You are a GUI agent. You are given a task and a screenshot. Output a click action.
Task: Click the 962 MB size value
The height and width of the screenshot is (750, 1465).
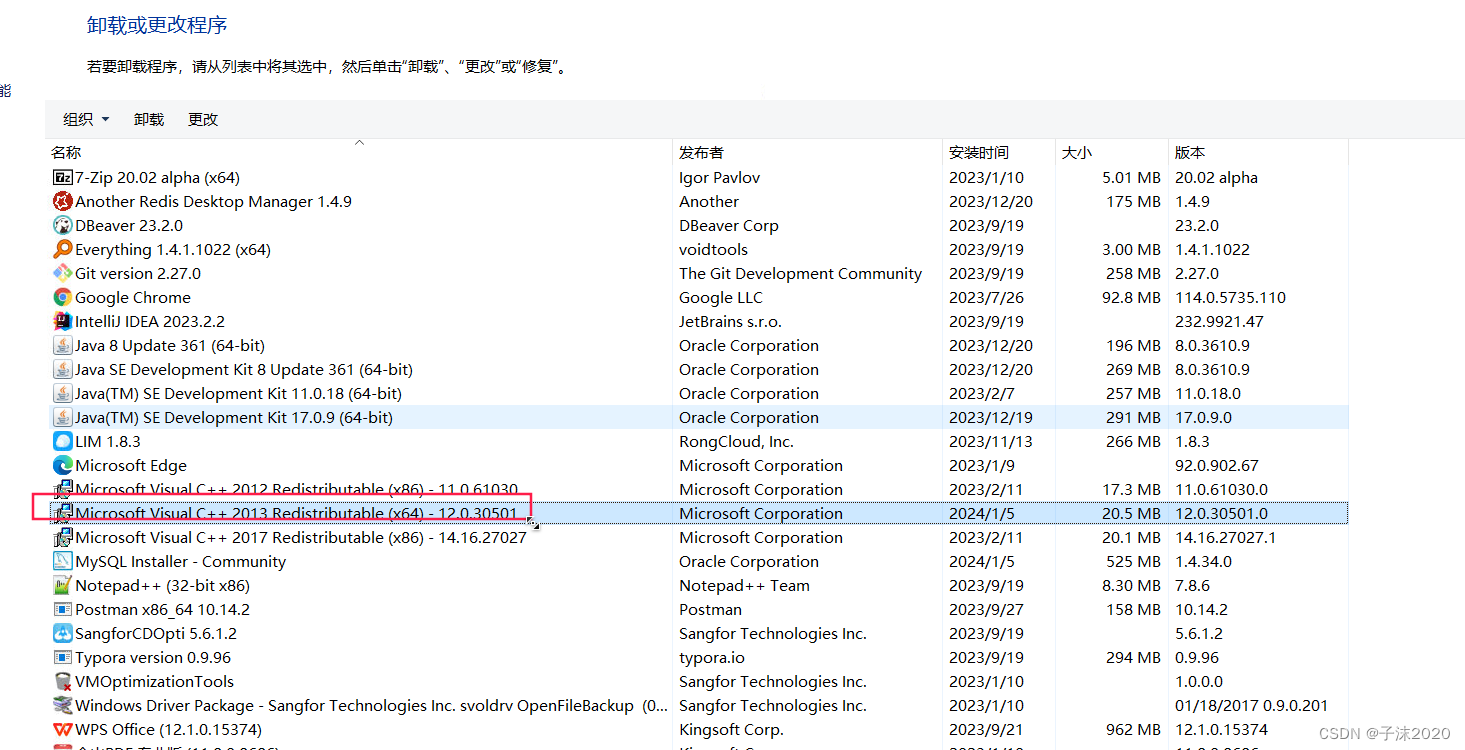[1133, 729]
